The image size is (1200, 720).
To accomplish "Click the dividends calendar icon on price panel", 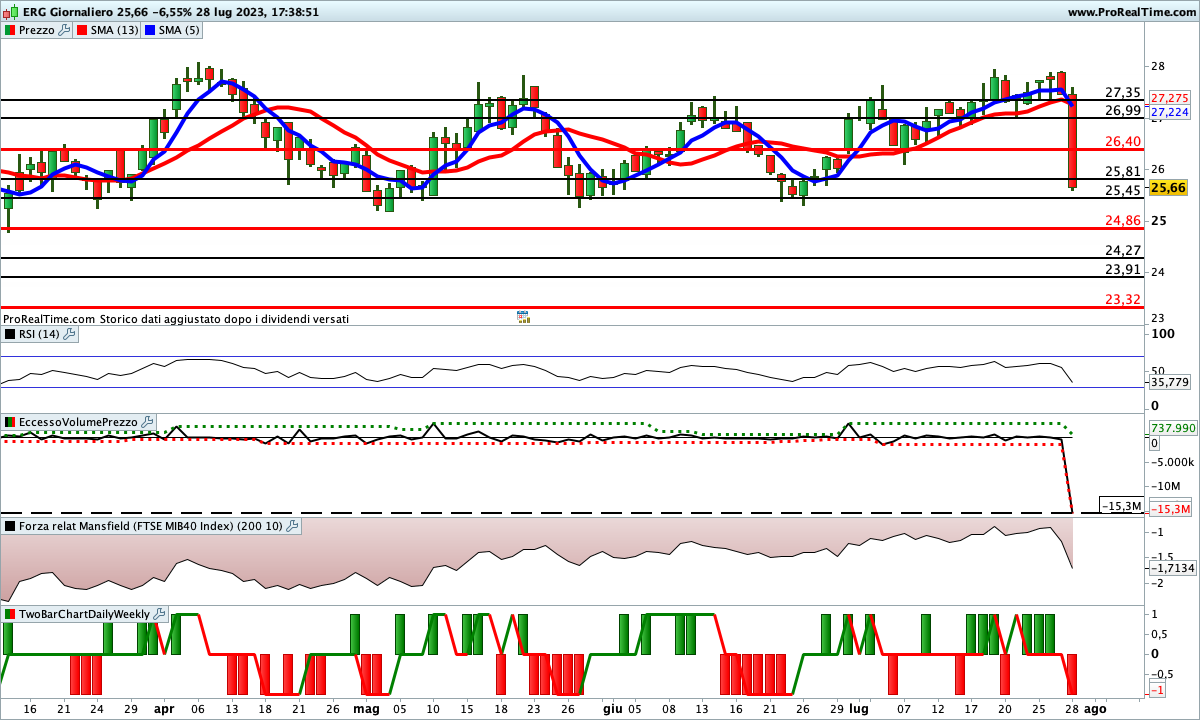I will pos(522,317).
